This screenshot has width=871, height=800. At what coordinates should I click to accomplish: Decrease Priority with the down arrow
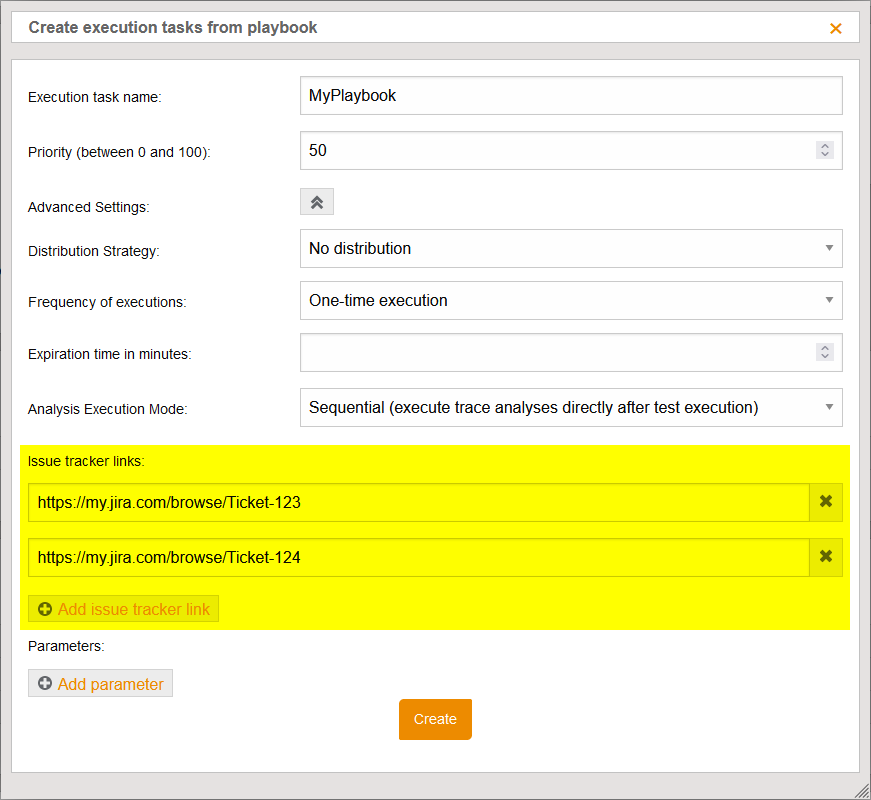tap(825, 155)
